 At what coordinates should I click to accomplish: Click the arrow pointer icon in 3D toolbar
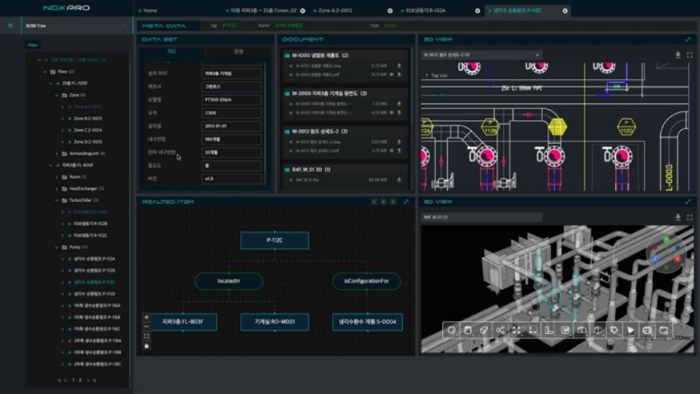[630, 331]
